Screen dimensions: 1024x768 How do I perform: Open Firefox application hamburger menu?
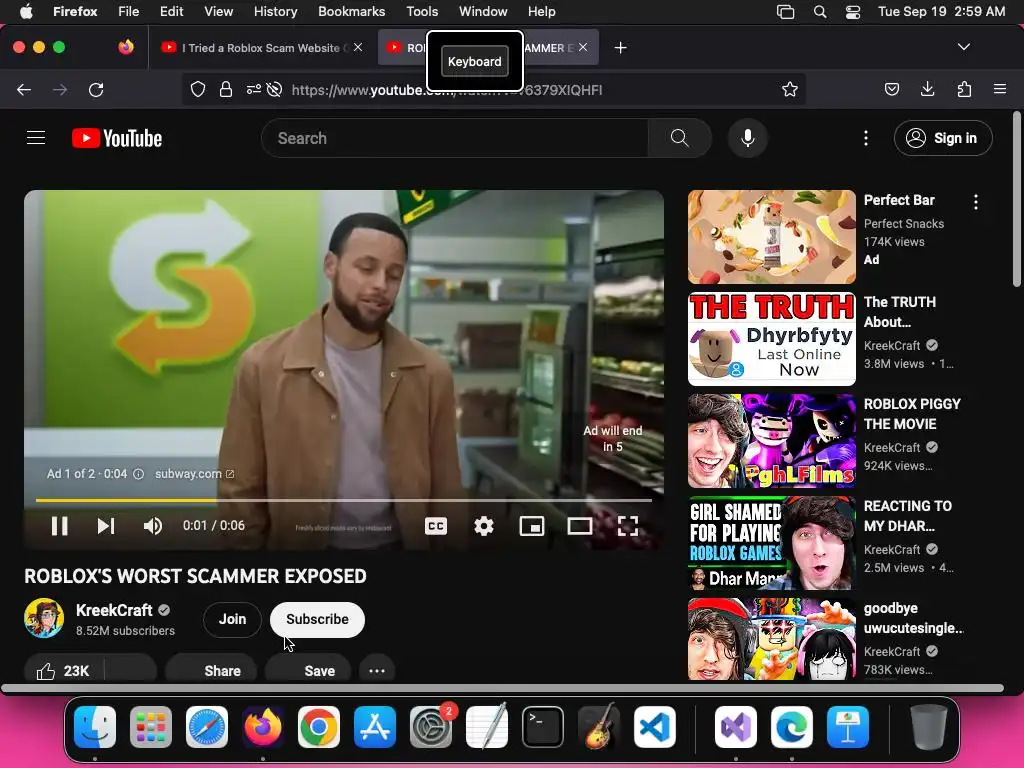(x=1000, y=89)
